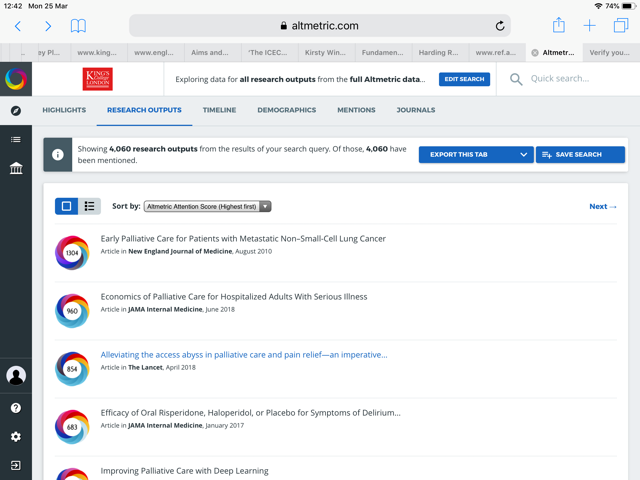The width and height of the screenshot is (640, 480).
Task: Open the Safari share sheet icon
Action: [558, 25]
